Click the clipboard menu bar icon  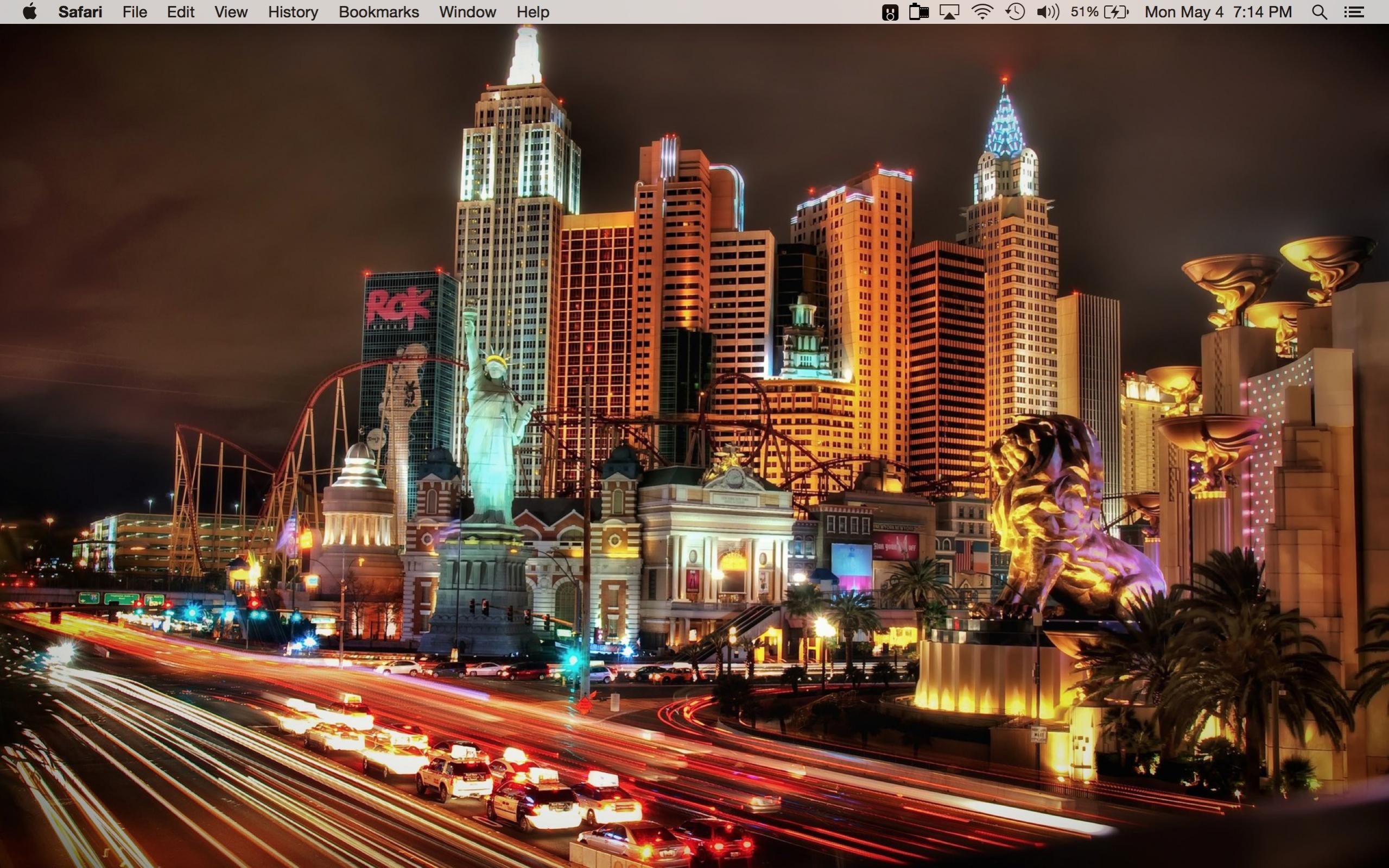(919, 12)
